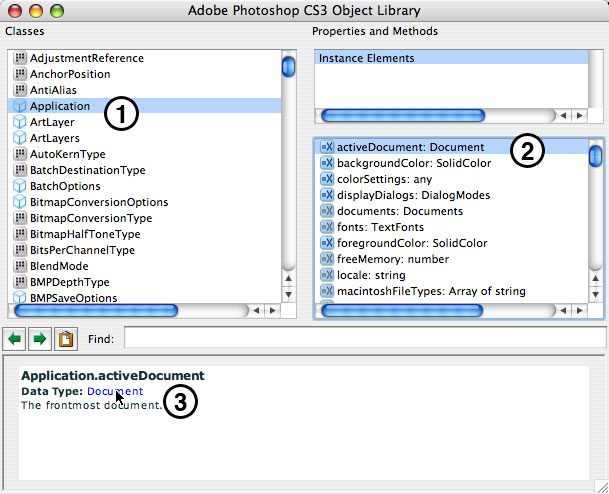Image resolution: width=609 pixels, height=494 pixels.
Task: Click properties list vertical scrollbar thumb
Action: coord(595,156)
